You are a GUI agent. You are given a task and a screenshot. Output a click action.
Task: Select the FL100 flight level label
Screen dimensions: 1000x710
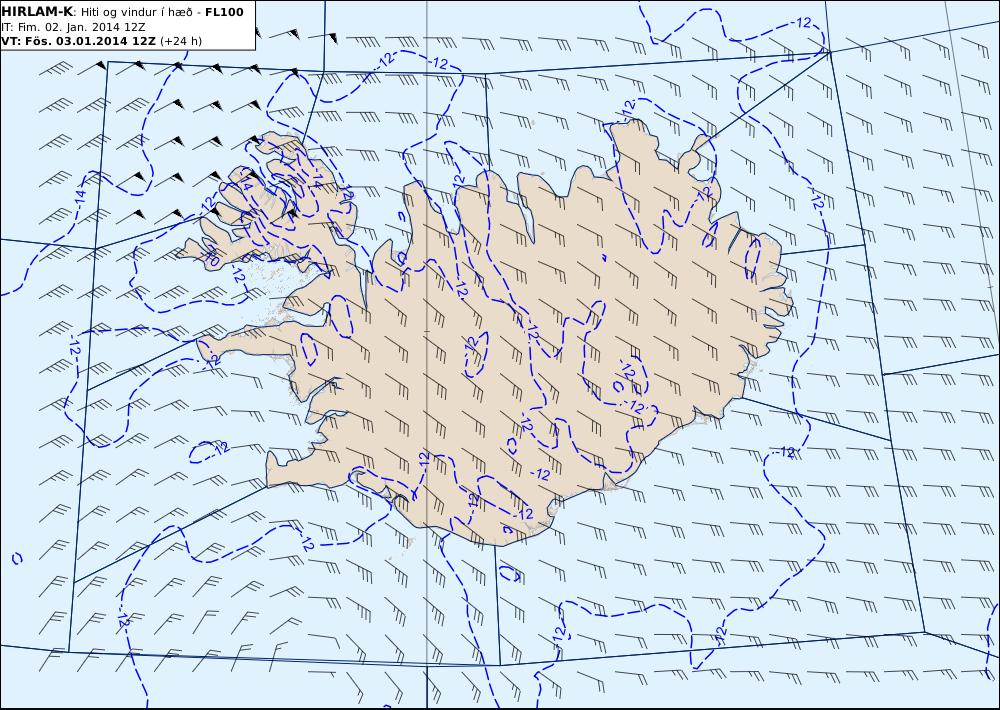[224, 11]
